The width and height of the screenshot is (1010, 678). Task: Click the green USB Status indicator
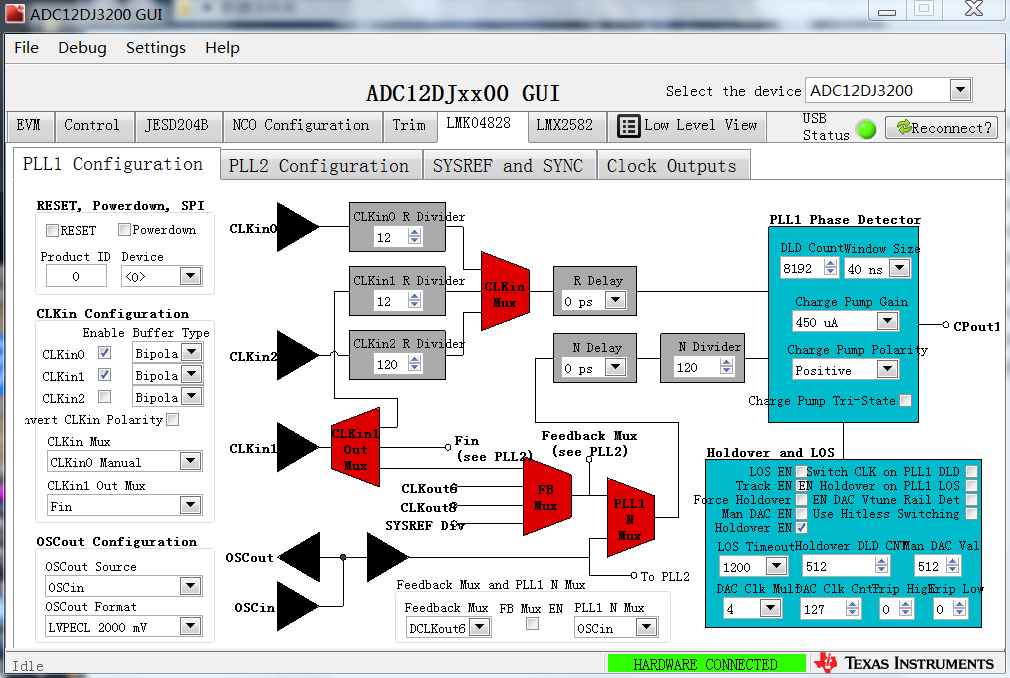pos(867,129)
